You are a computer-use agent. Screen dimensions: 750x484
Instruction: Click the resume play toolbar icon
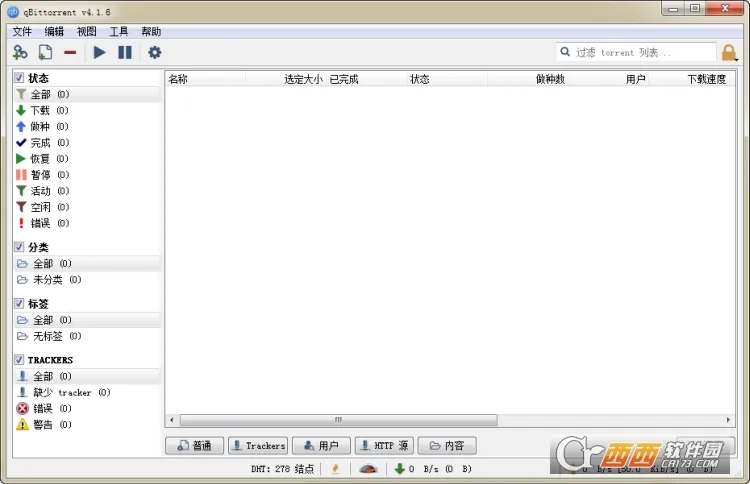coord(99,52)
